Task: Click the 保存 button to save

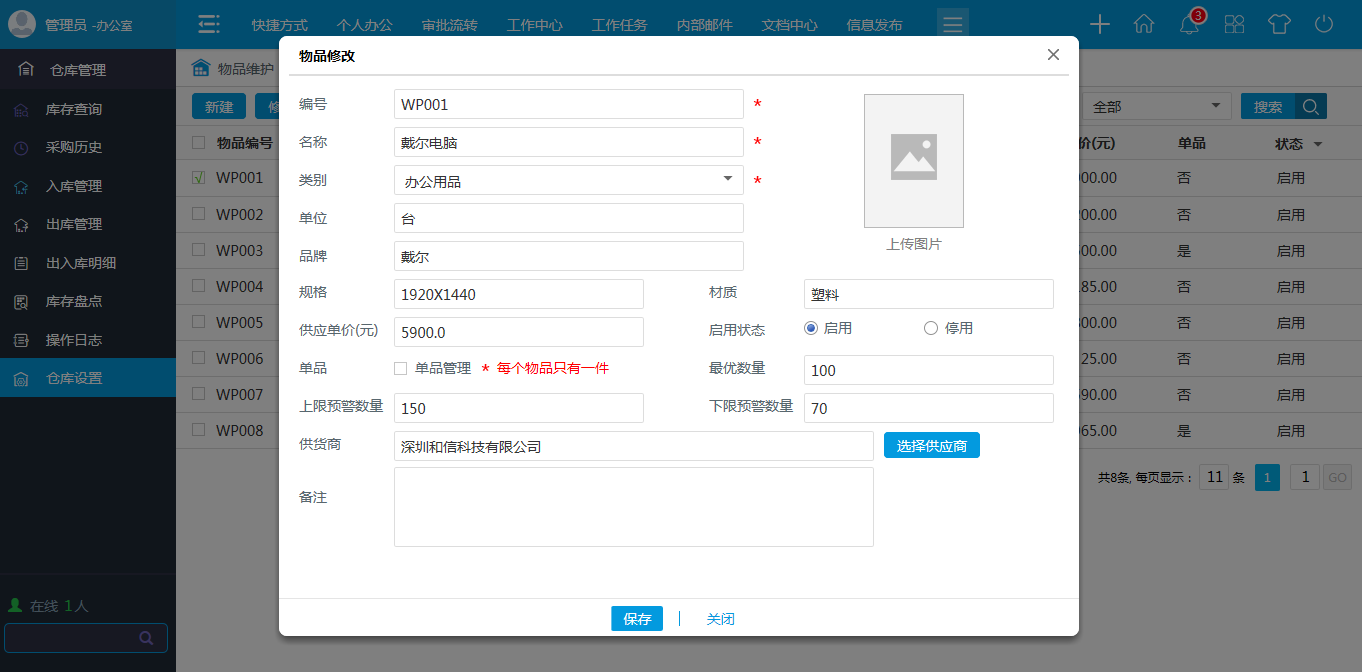Action: tap(637, 618)
